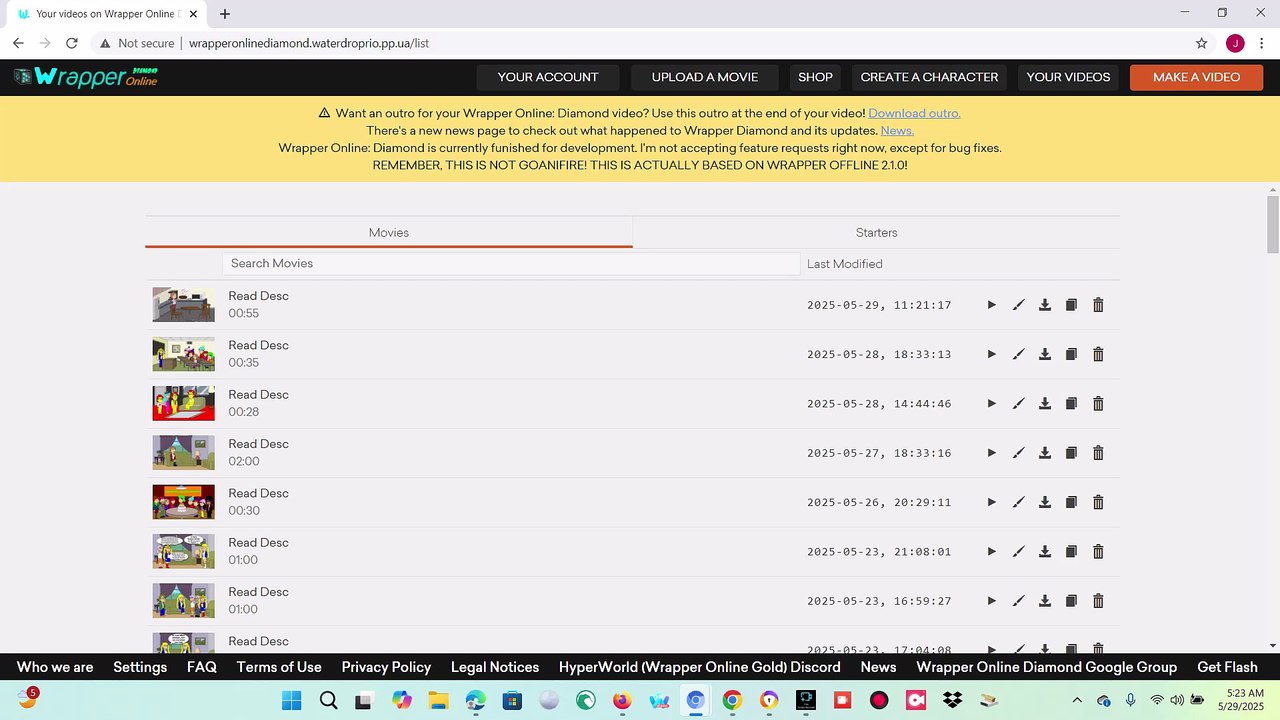Duplicate the video modified 2025-05-29, 11:21:17

click(1071, 305)
